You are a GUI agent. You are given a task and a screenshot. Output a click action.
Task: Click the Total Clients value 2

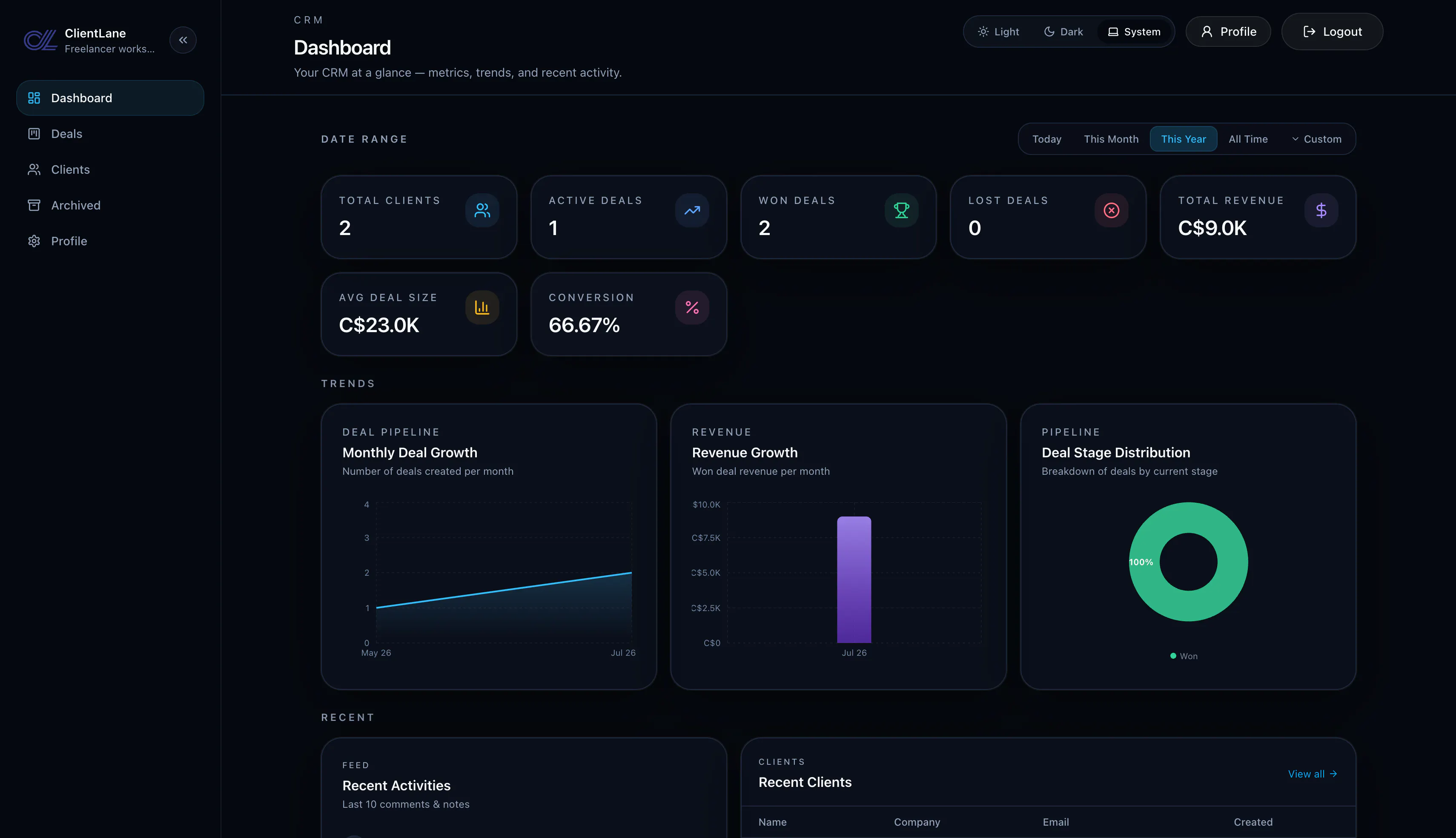(345, 228)
